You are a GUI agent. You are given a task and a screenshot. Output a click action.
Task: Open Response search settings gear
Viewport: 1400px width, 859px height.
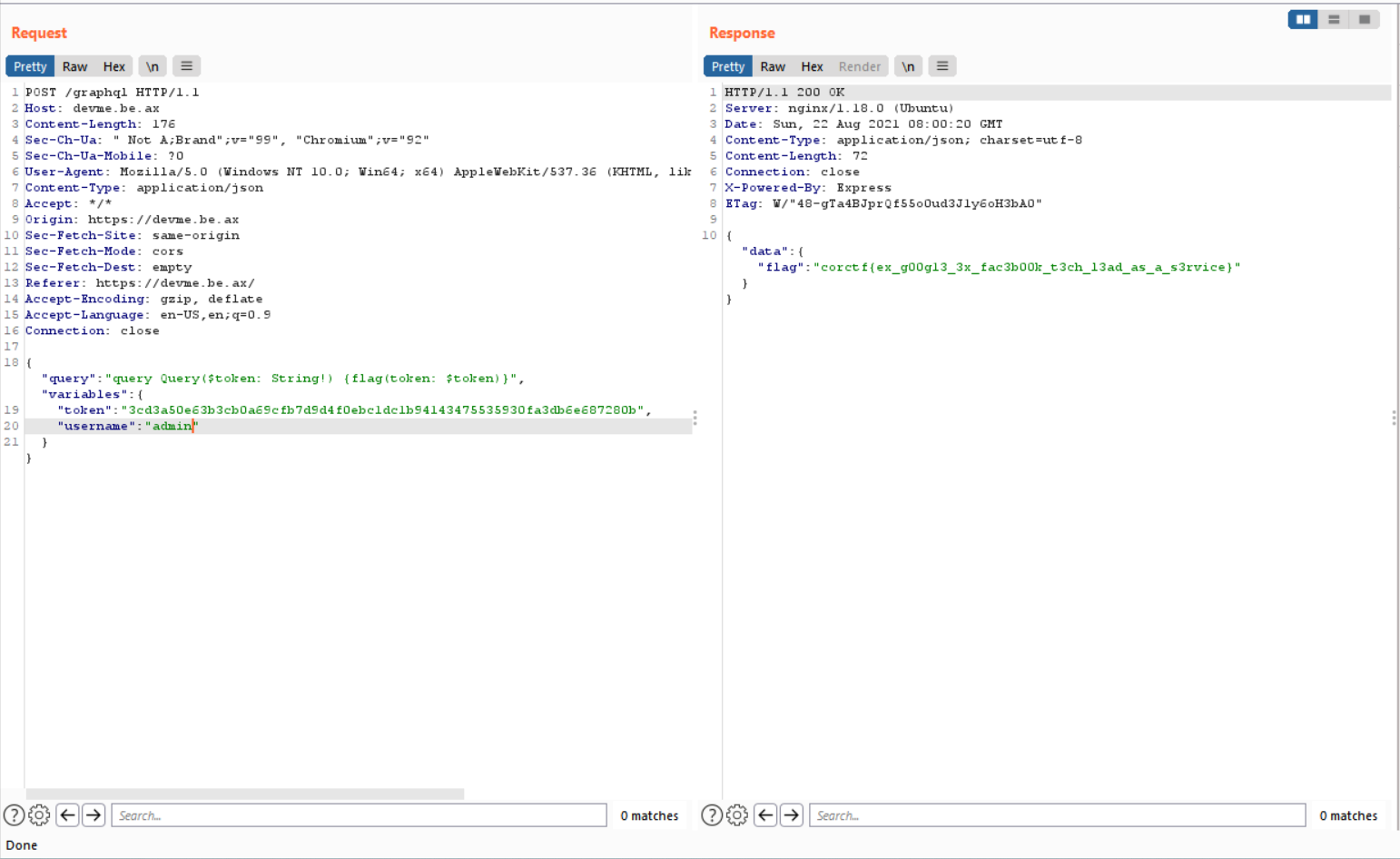(x=737, y=815)
